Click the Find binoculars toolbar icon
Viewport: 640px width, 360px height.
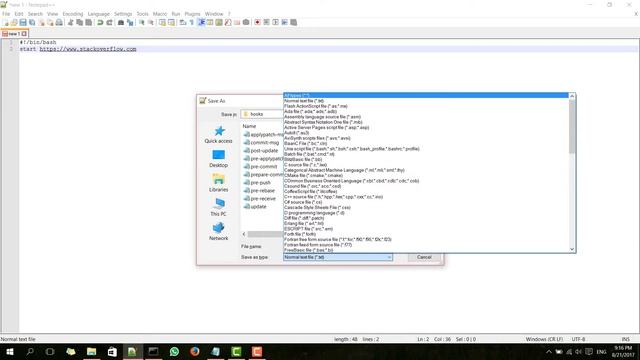tap(121, 22)
